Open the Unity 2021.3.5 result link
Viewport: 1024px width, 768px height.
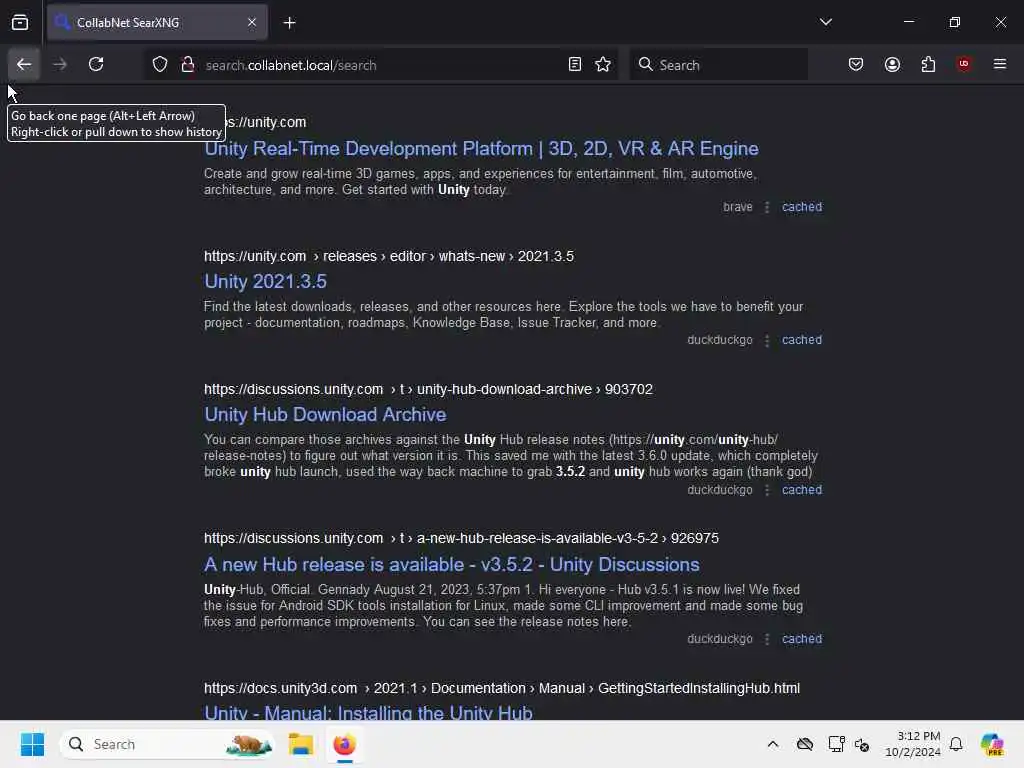pos(266,281)
